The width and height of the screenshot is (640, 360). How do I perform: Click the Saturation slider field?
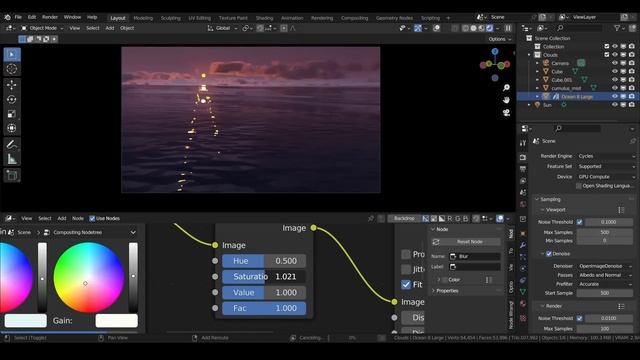coord(264,277)
